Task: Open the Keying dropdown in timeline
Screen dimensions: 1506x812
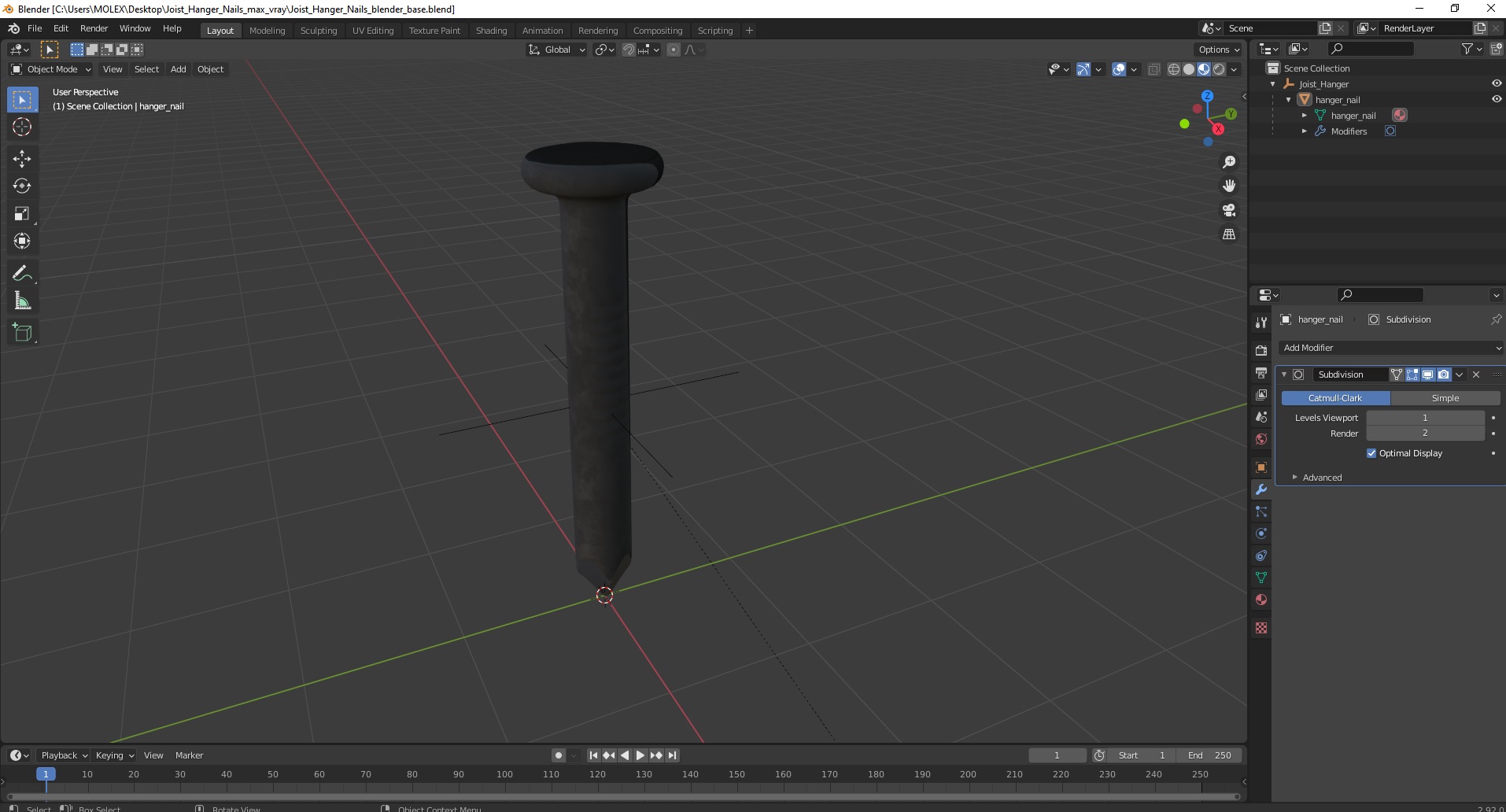Action: [114, 755]
